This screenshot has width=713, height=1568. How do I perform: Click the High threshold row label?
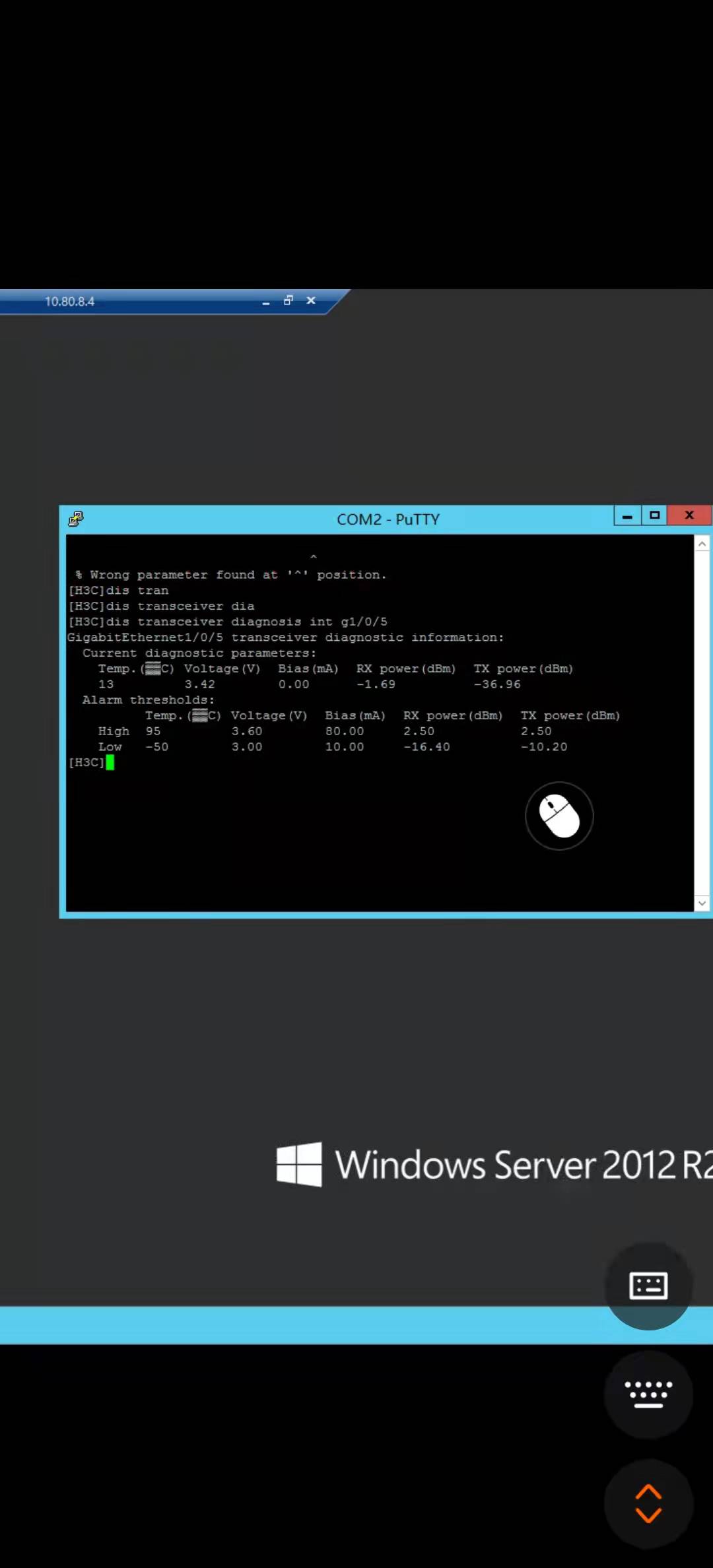pyautogui.click(x=114, y=731)
